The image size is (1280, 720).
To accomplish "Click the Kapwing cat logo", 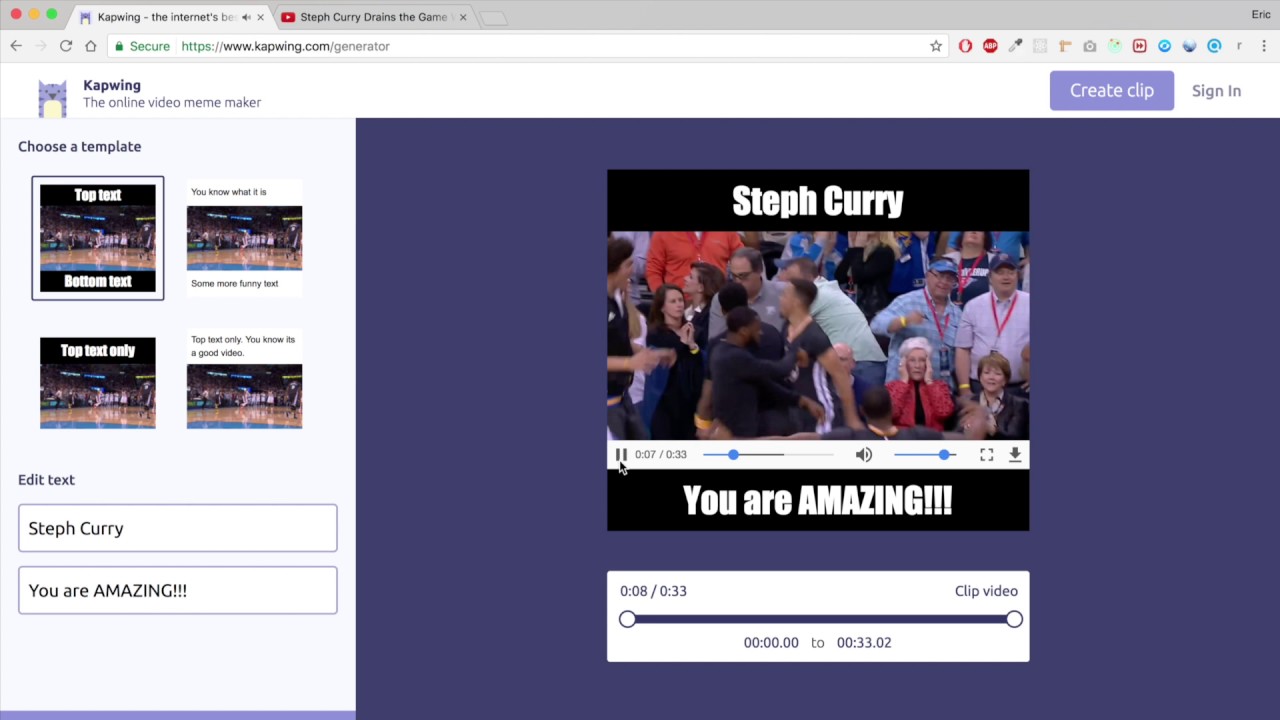I will (x=52, y=98).
